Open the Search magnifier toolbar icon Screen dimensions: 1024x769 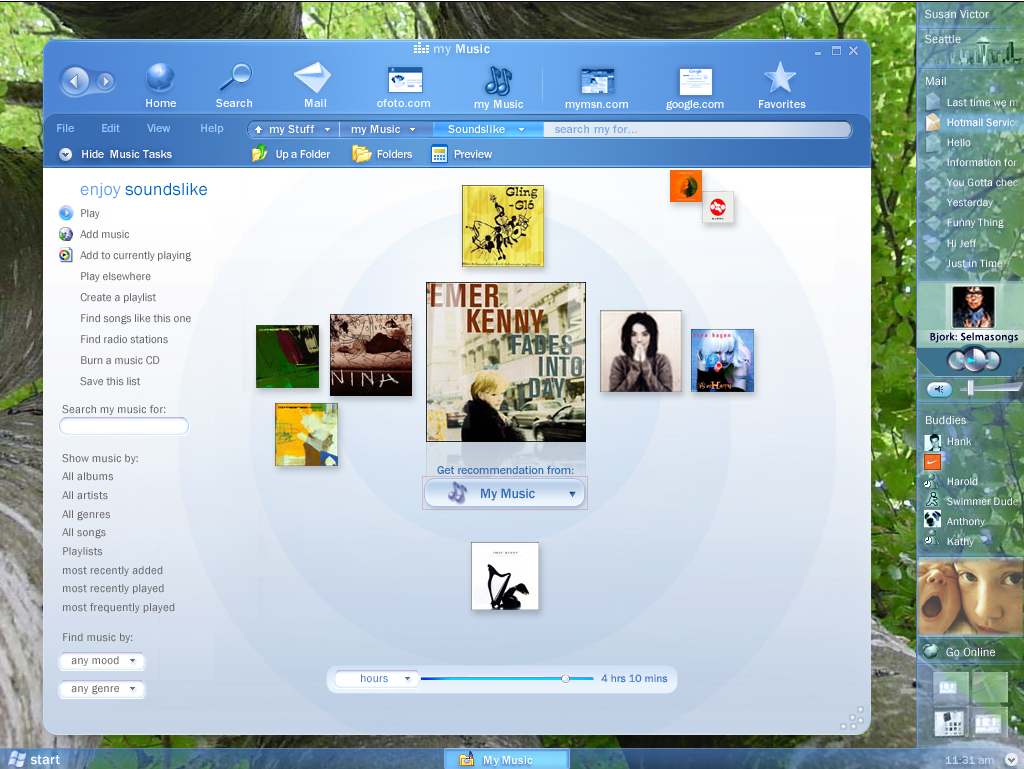click(234, 86)
